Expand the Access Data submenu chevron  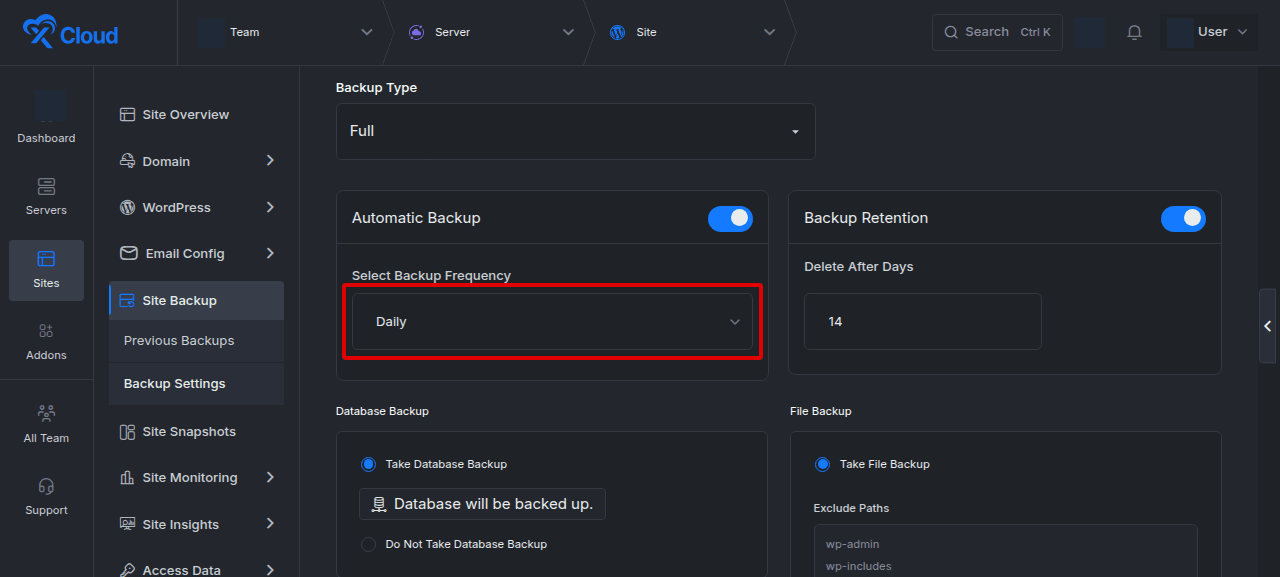270,570
